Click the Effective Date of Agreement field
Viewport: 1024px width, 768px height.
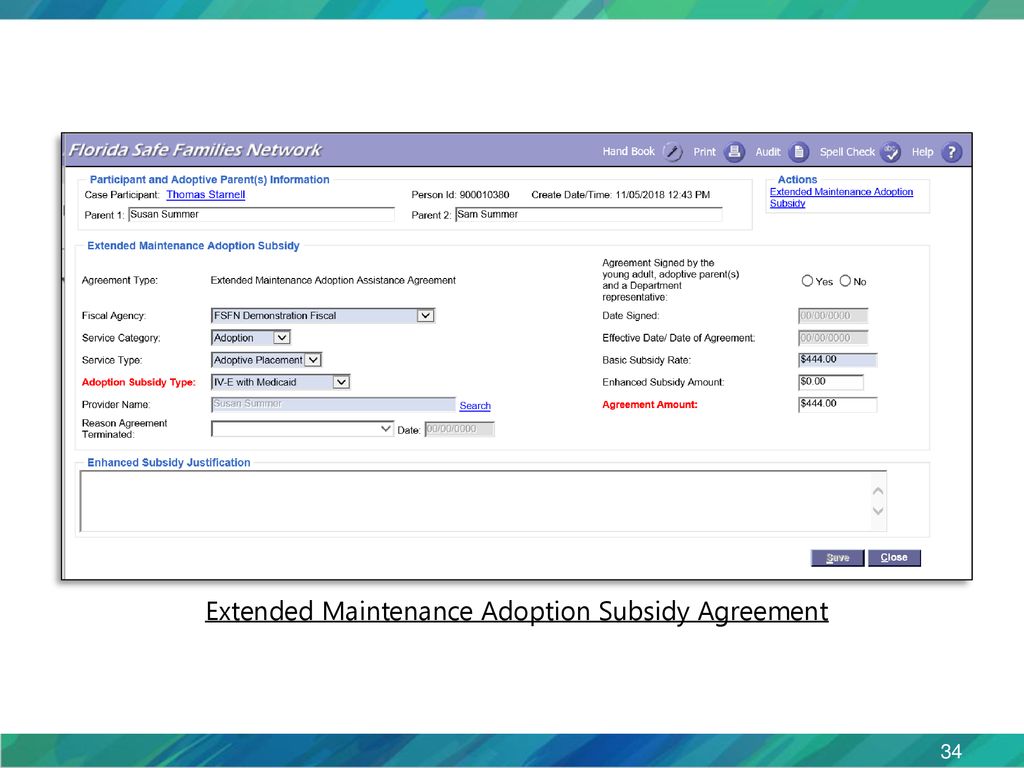pos(833,338)
